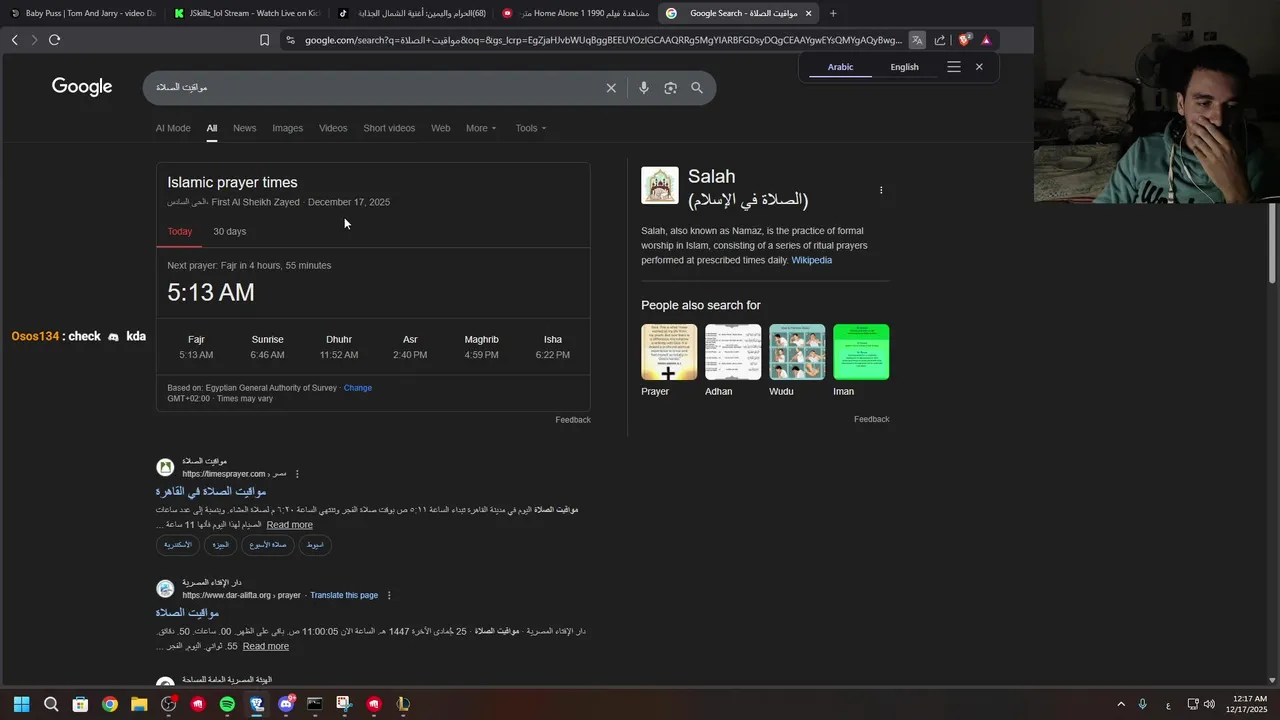Click the browser address bar URL

point(602,40)
